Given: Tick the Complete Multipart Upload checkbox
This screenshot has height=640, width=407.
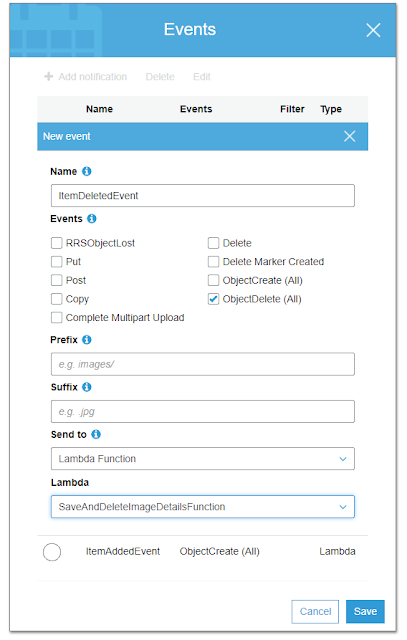Looking at the screenshot, I should [56, 318].
